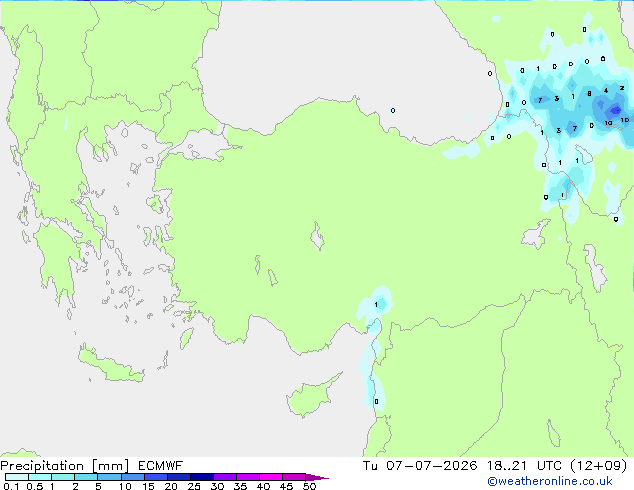Pick the 40–45 mm bright magenta swatch

pyautogui.click(x=271, y=477)
